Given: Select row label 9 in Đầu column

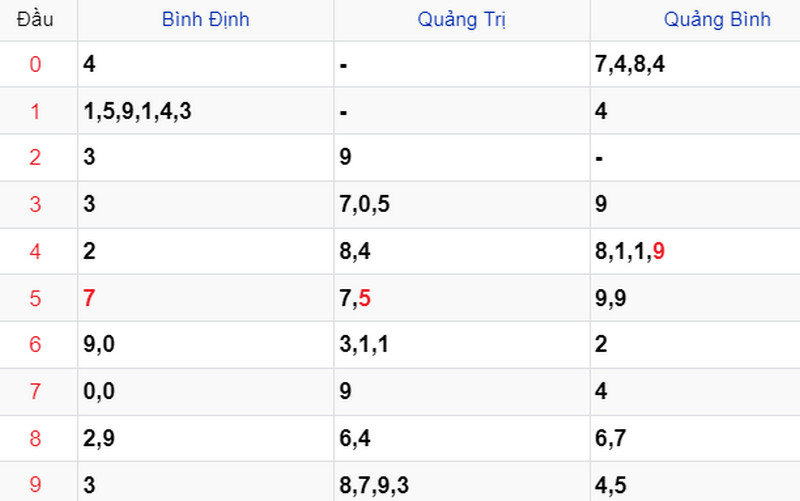Looking at the screenshot, I should (35, 485).
